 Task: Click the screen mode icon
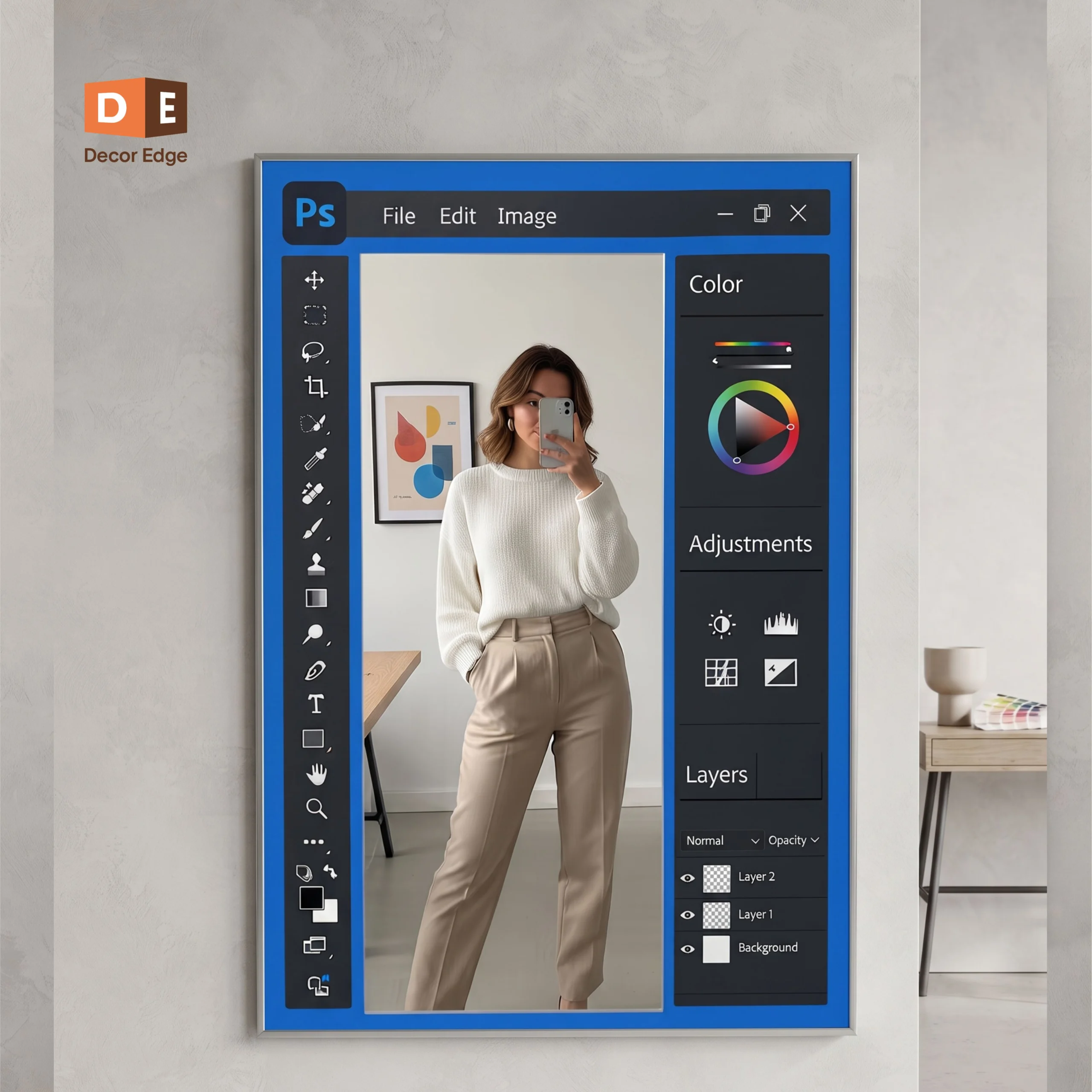[315, 945]
